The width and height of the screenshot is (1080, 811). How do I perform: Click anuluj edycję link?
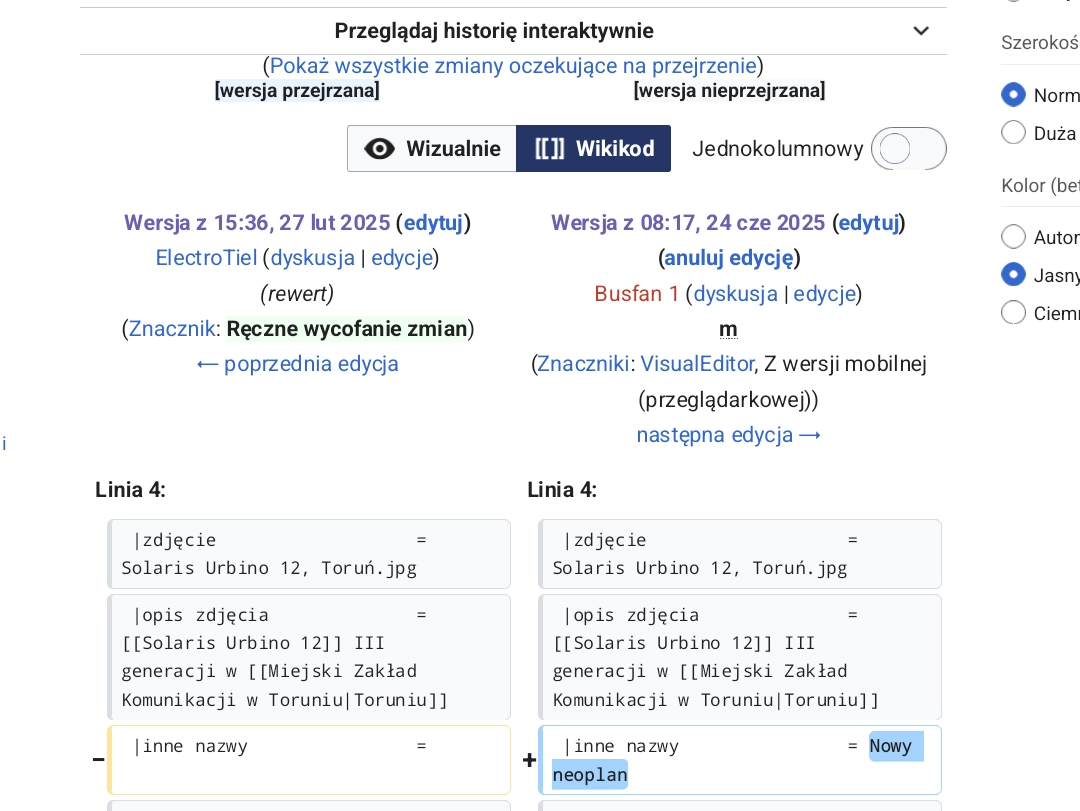729,258
